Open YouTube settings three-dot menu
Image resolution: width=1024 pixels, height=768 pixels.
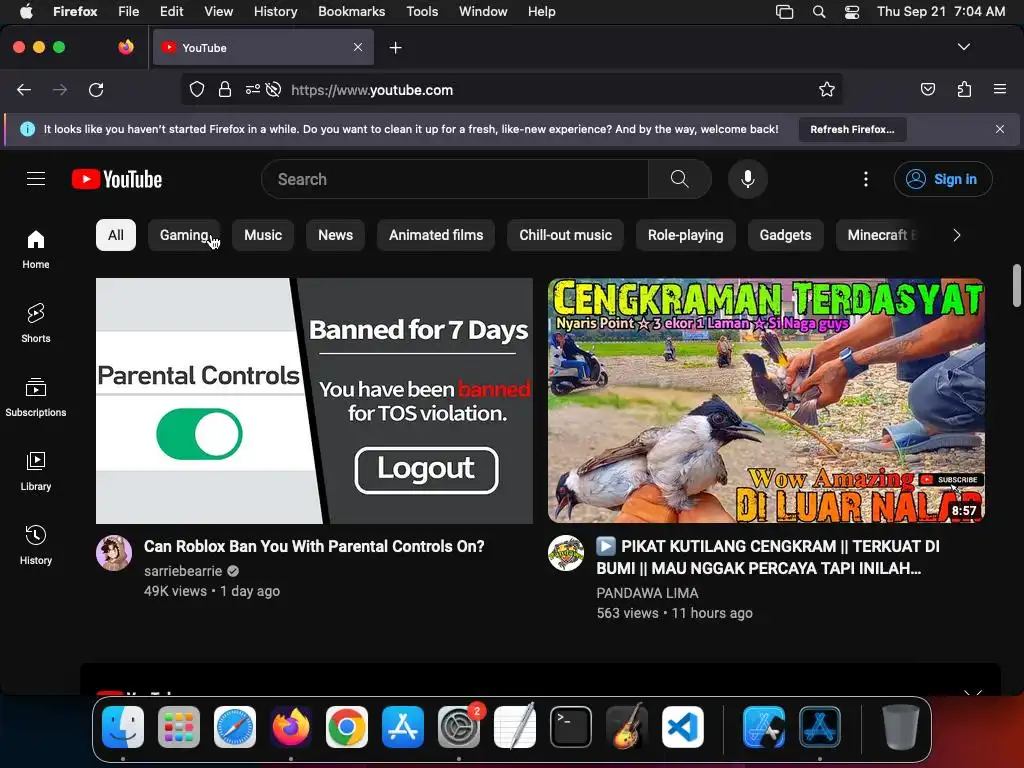866,179
